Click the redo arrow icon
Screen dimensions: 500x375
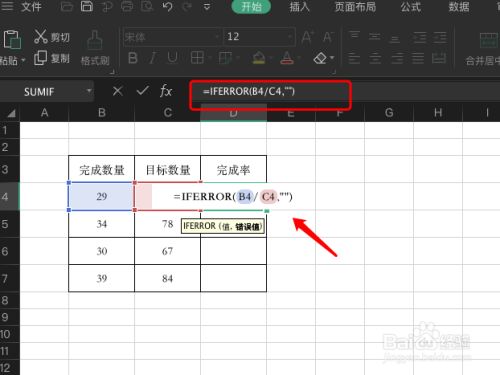187,6
